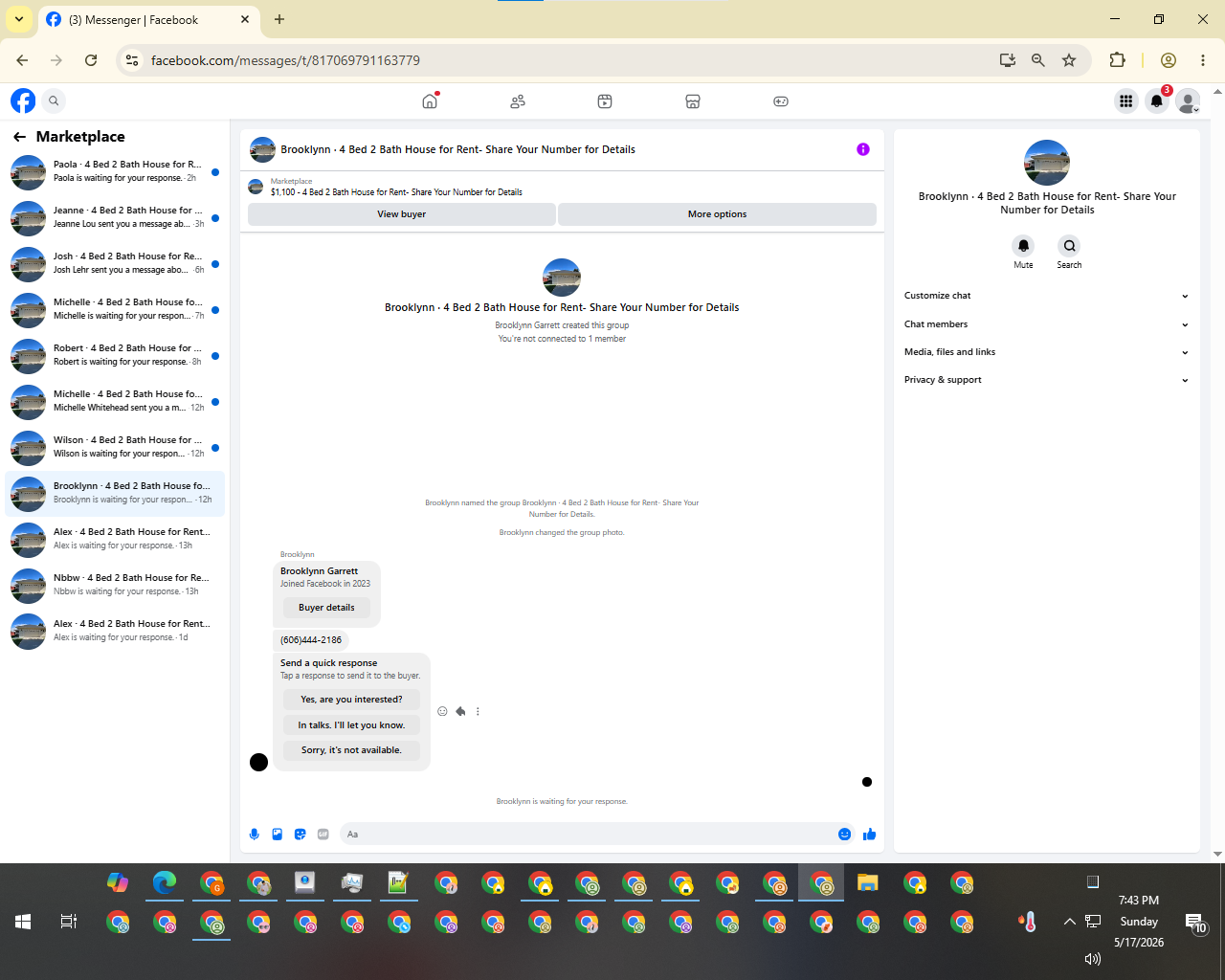Open the notifications bell with 3 badge

point(1158,100)
